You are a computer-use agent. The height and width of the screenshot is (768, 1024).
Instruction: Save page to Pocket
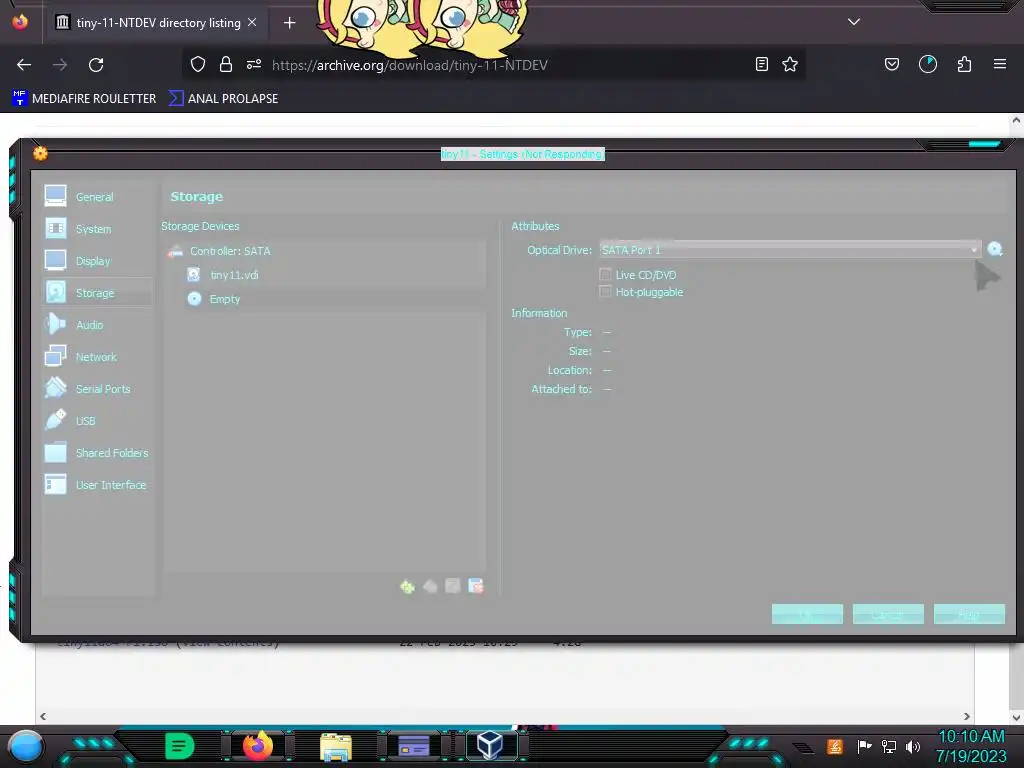(x=892, y=64)
